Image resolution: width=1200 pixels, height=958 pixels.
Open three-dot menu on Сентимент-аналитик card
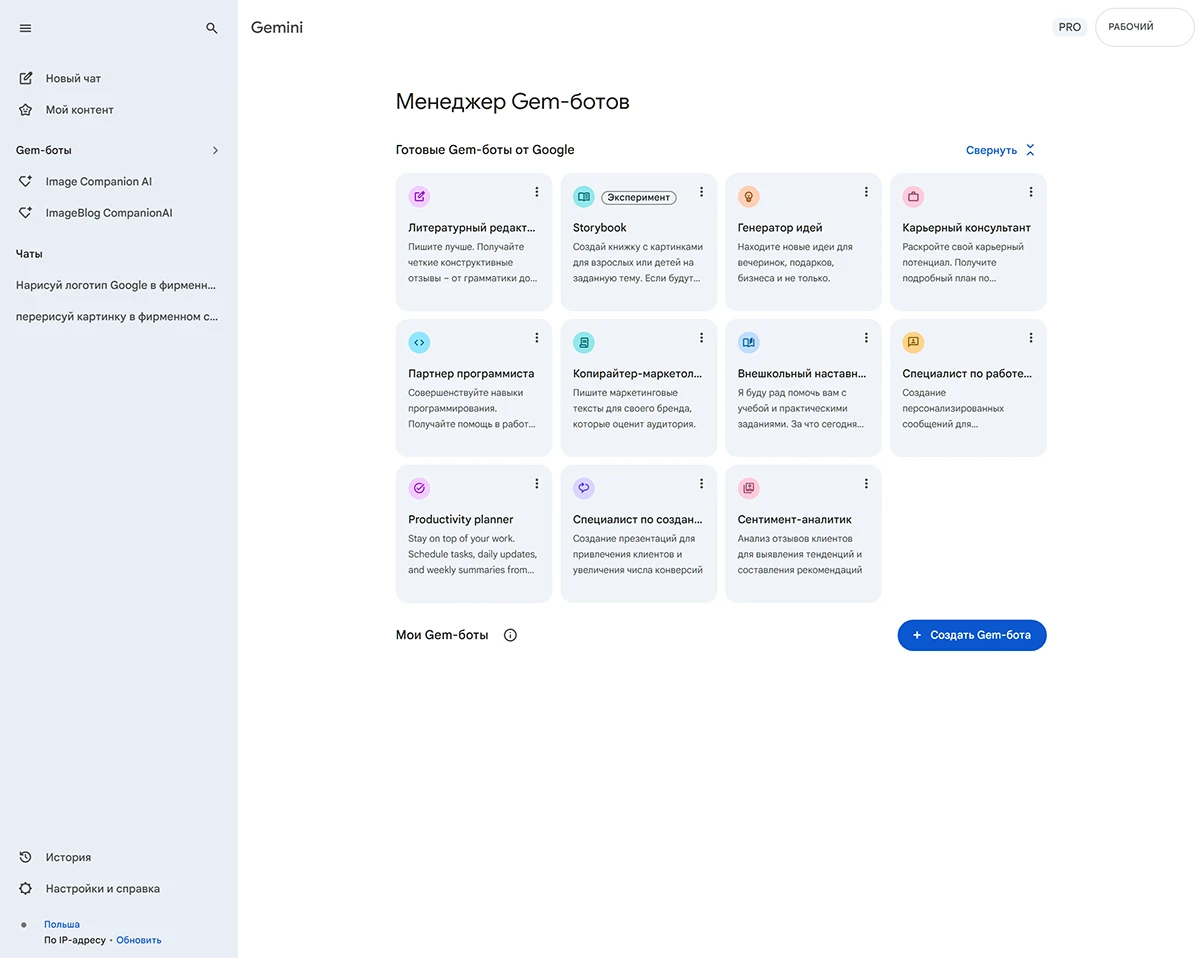click(866, 484)
